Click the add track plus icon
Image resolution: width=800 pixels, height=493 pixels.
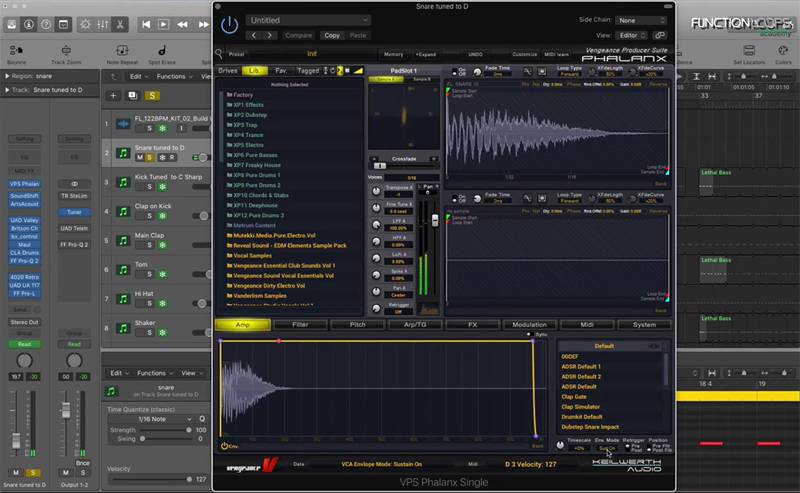coord(115,95)
